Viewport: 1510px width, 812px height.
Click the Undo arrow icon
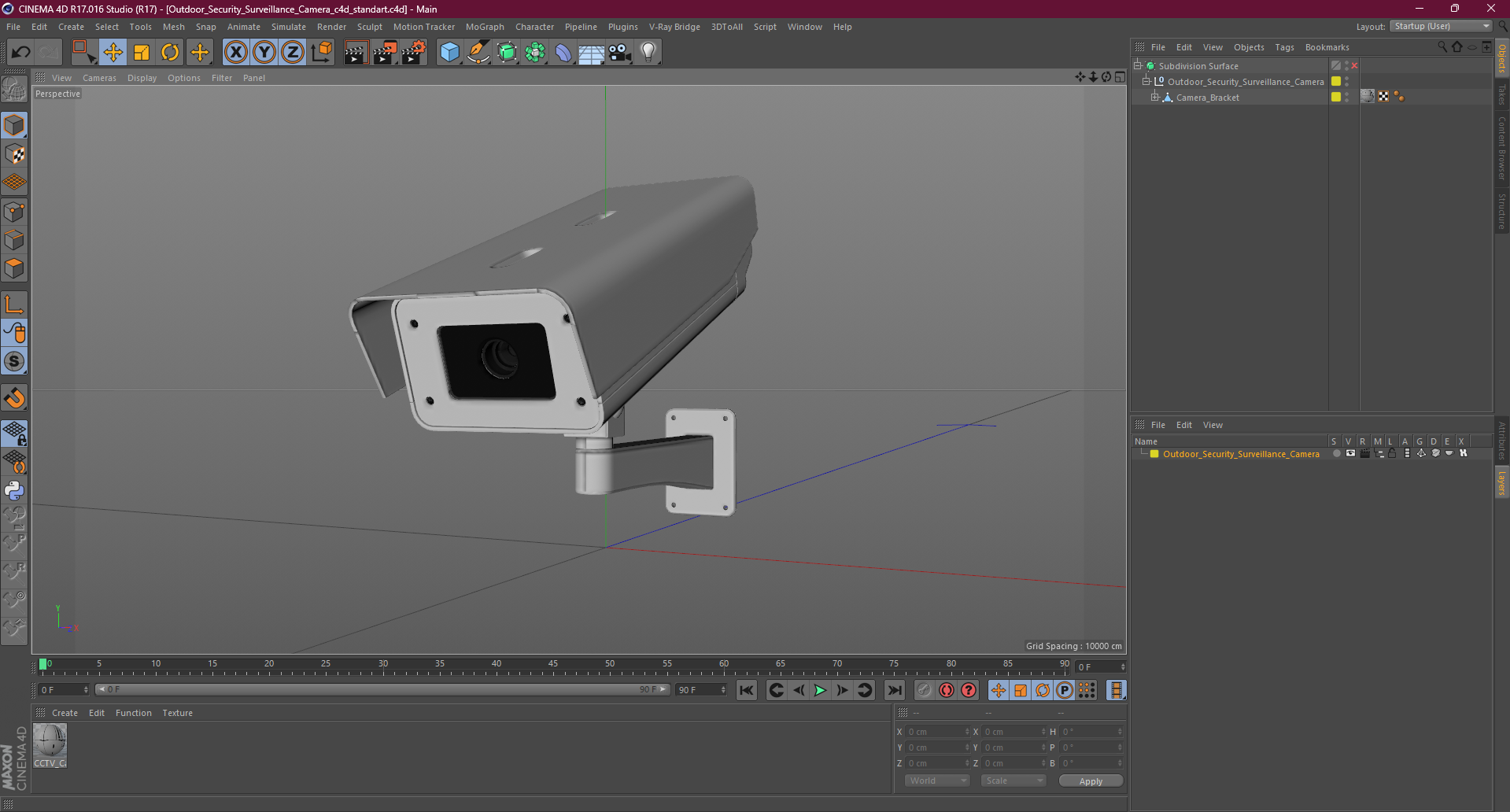[x=21, y=53]
